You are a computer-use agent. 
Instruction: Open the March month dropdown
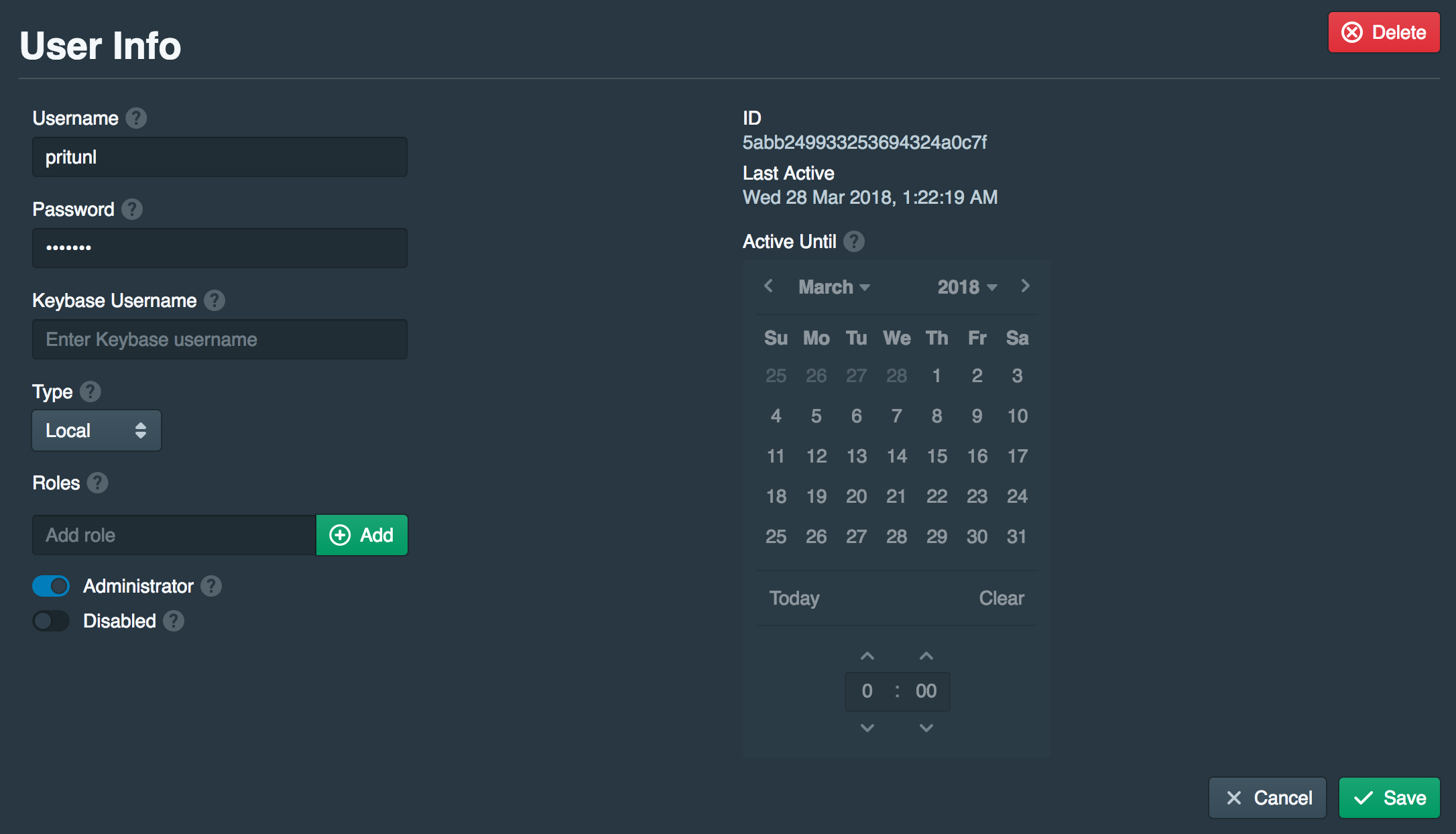[x=834, y=287]
